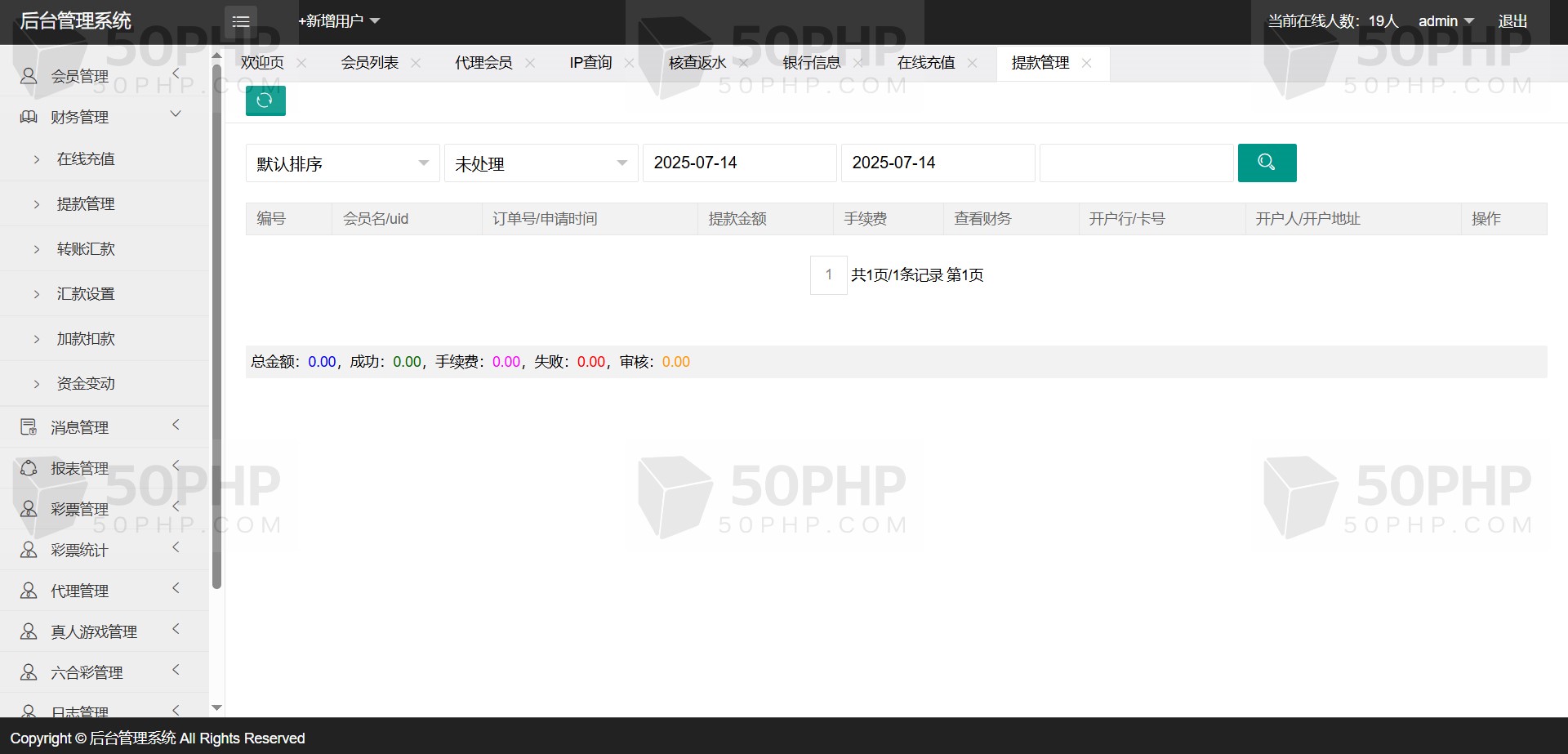Click the 报表管理 sidebar icon
This screenshot has width=1568, height=754.
29,468
